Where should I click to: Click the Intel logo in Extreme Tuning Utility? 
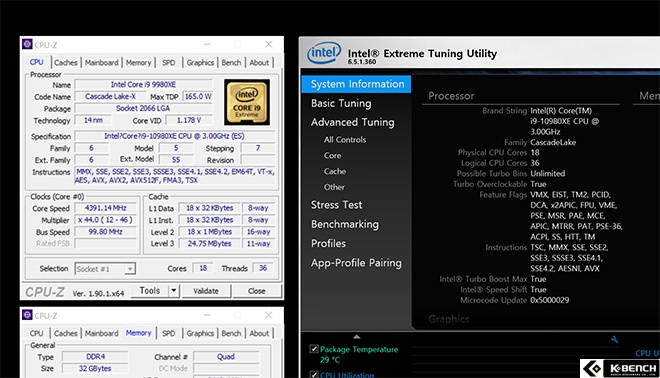coord(324,53)
